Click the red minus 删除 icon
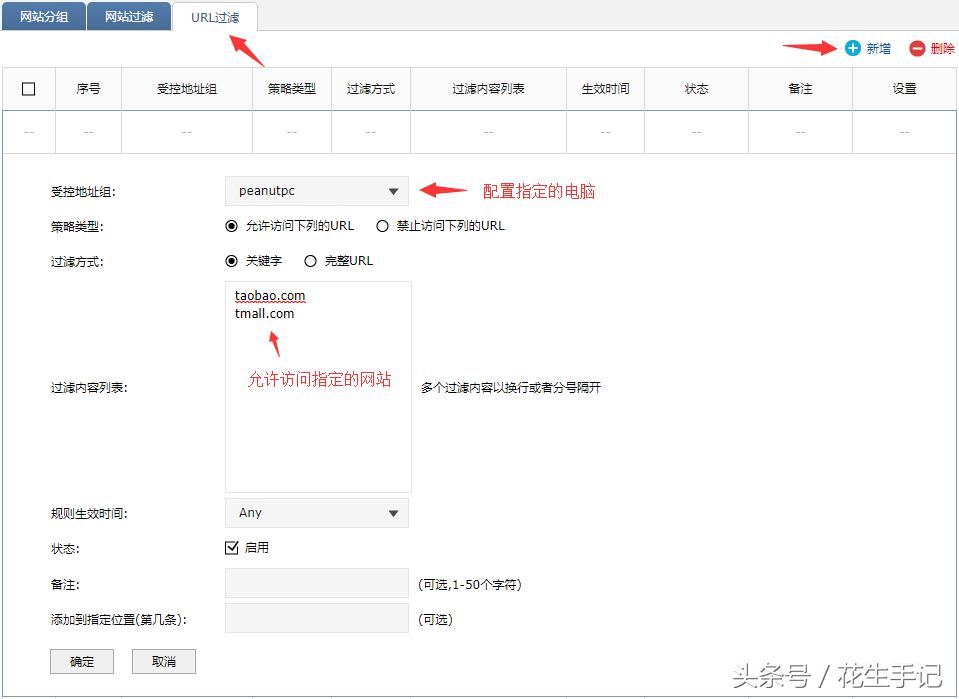 click(x=917, y=47)
